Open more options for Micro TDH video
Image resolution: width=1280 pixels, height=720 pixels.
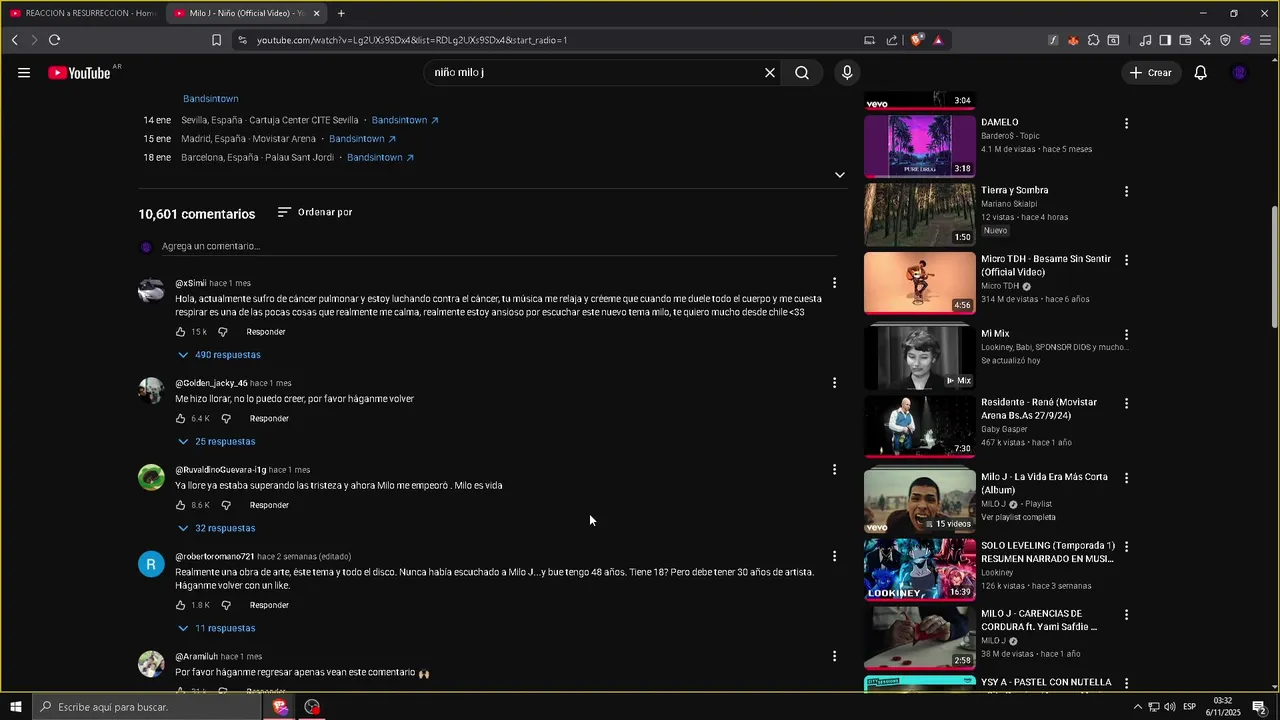1126,260
